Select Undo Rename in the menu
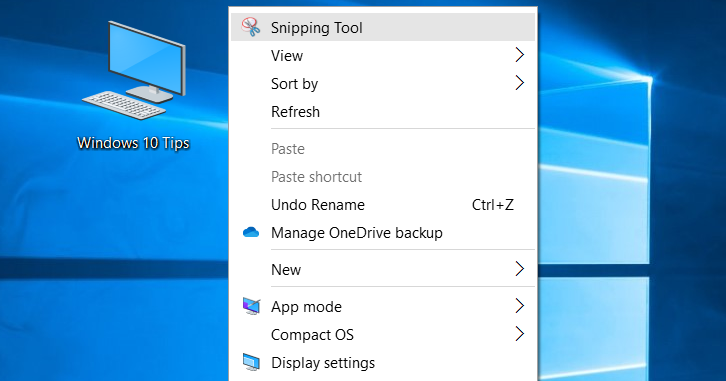 pyautogui.click(x=383, y=205)
